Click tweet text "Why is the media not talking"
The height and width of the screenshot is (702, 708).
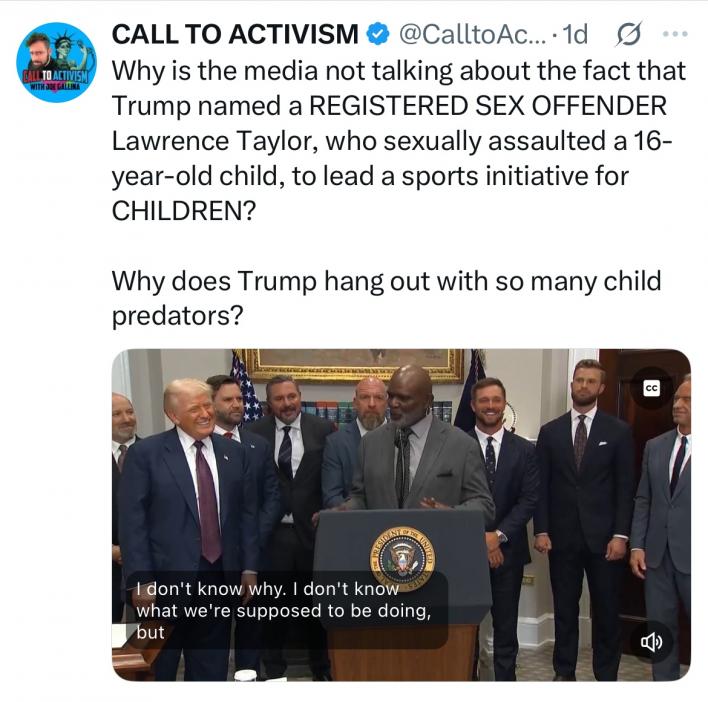click(282, 71)
